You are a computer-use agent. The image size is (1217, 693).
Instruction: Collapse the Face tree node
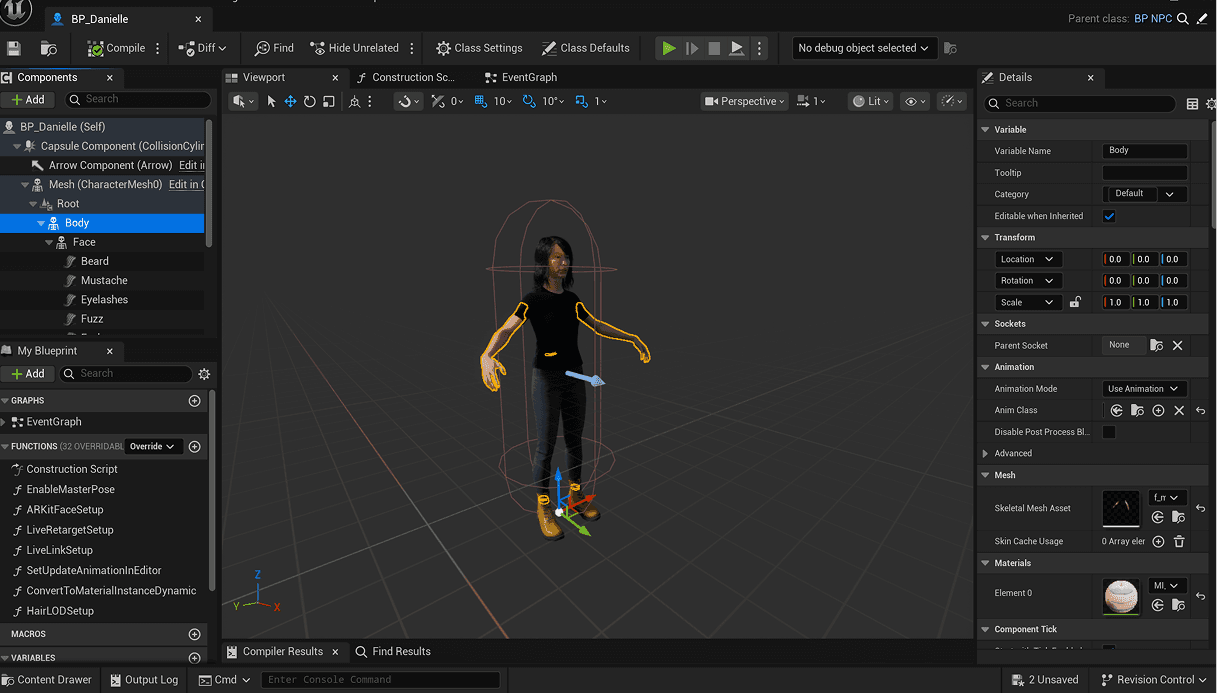49,242
